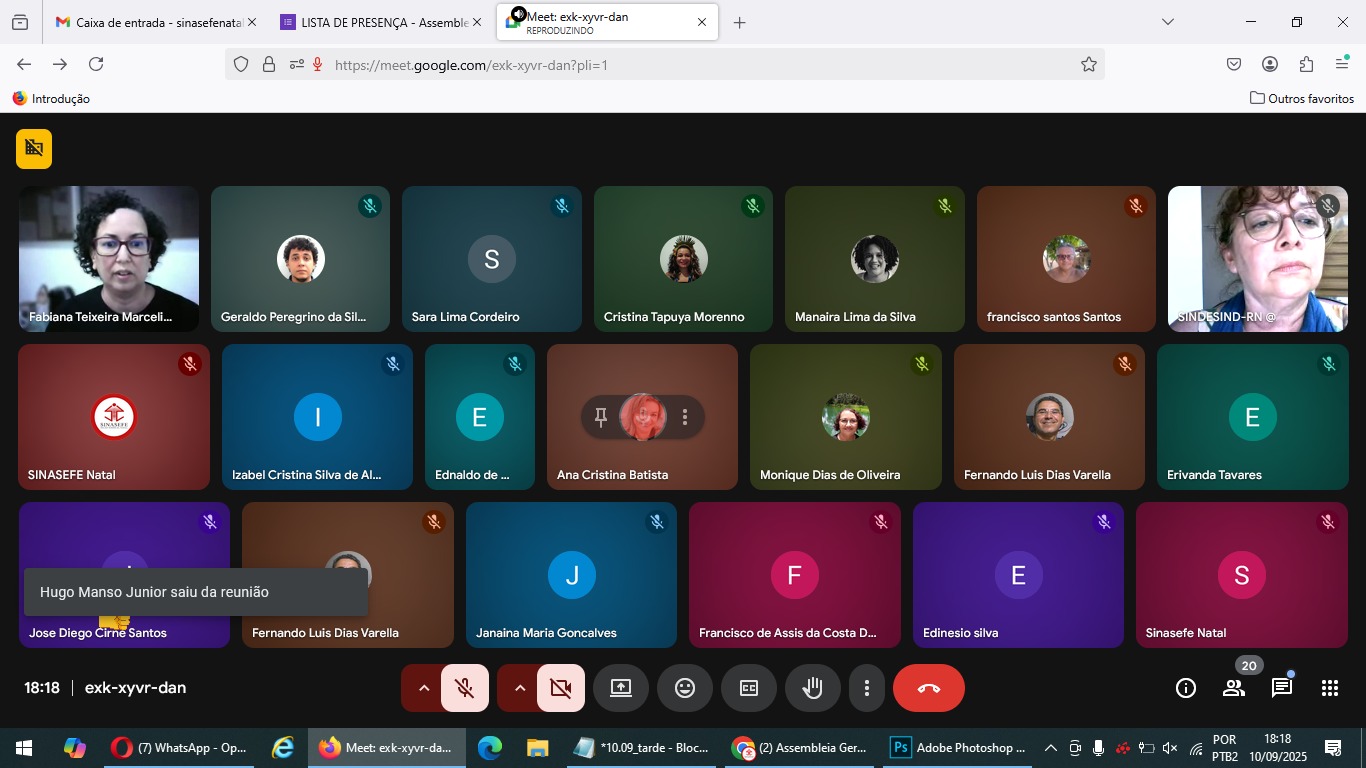
Task: Open Adobe Photoshop from the taskbar
Action: click(958, 748)
